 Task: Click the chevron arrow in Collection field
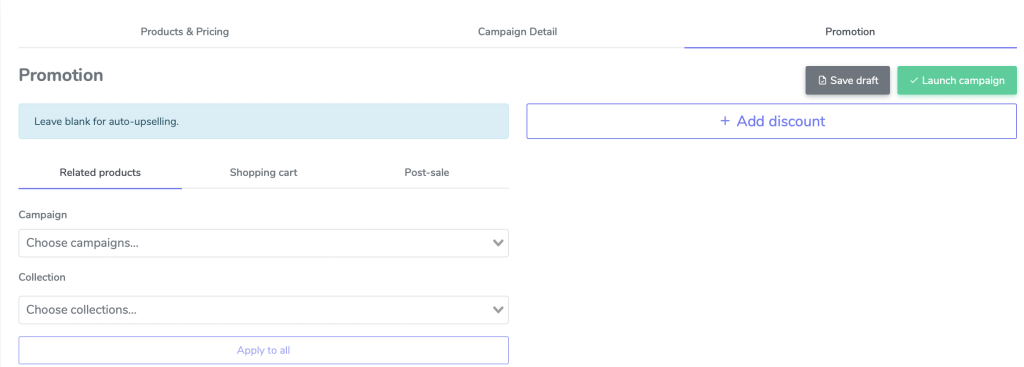coord(498,310)
